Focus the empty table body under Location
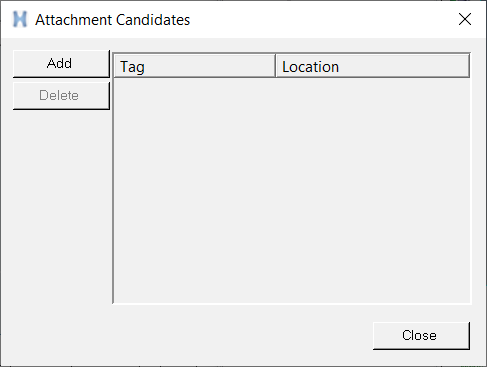Viewport: 487px width, 367px height. (x=373, y=190)
